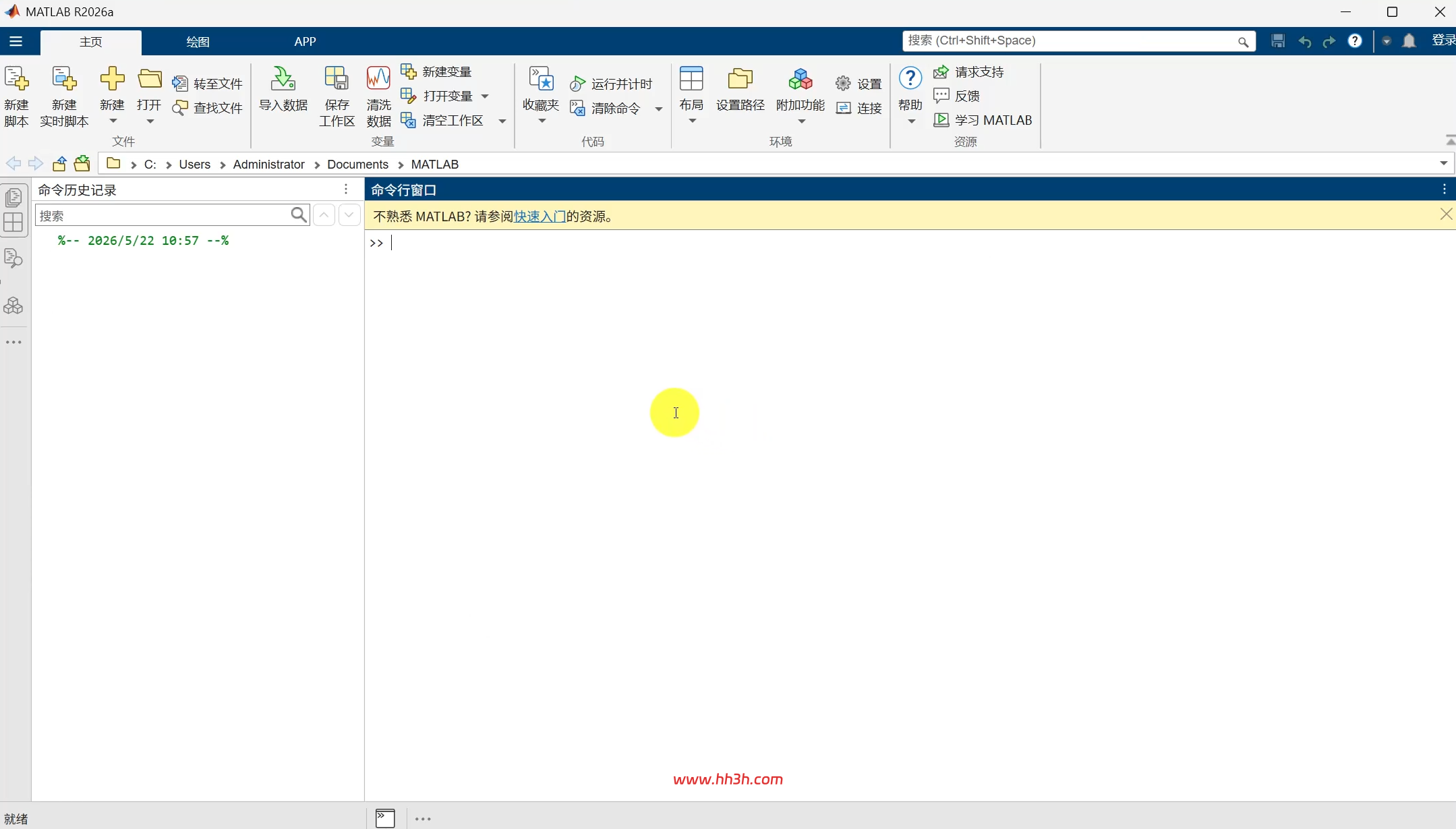The height and width of the screenshot is (829, 1456).
Task: Click the Help (帮助) question mark icon
Action: [910, 78]
